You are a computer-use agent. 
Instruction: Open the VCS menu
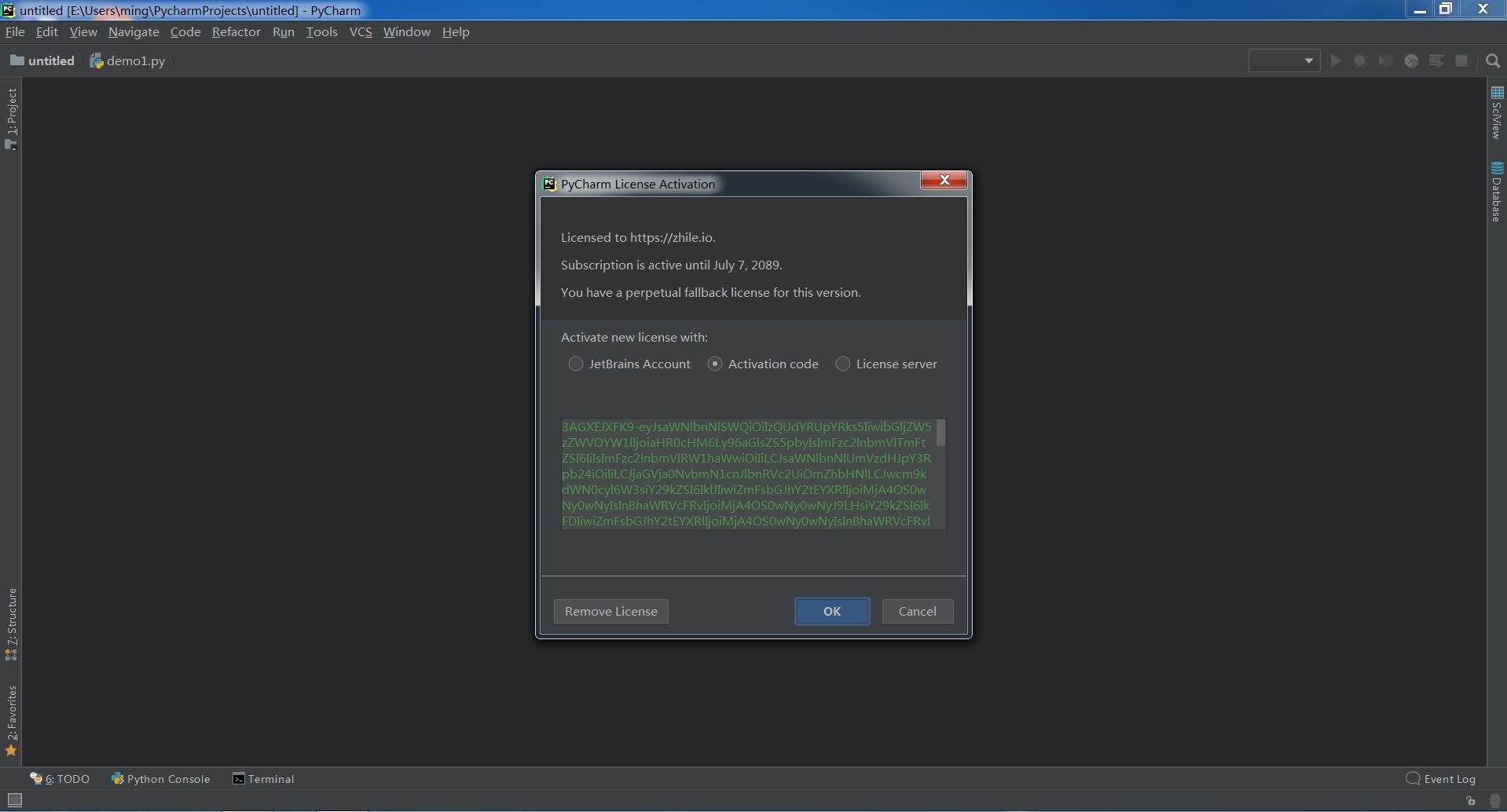(361, 31)
